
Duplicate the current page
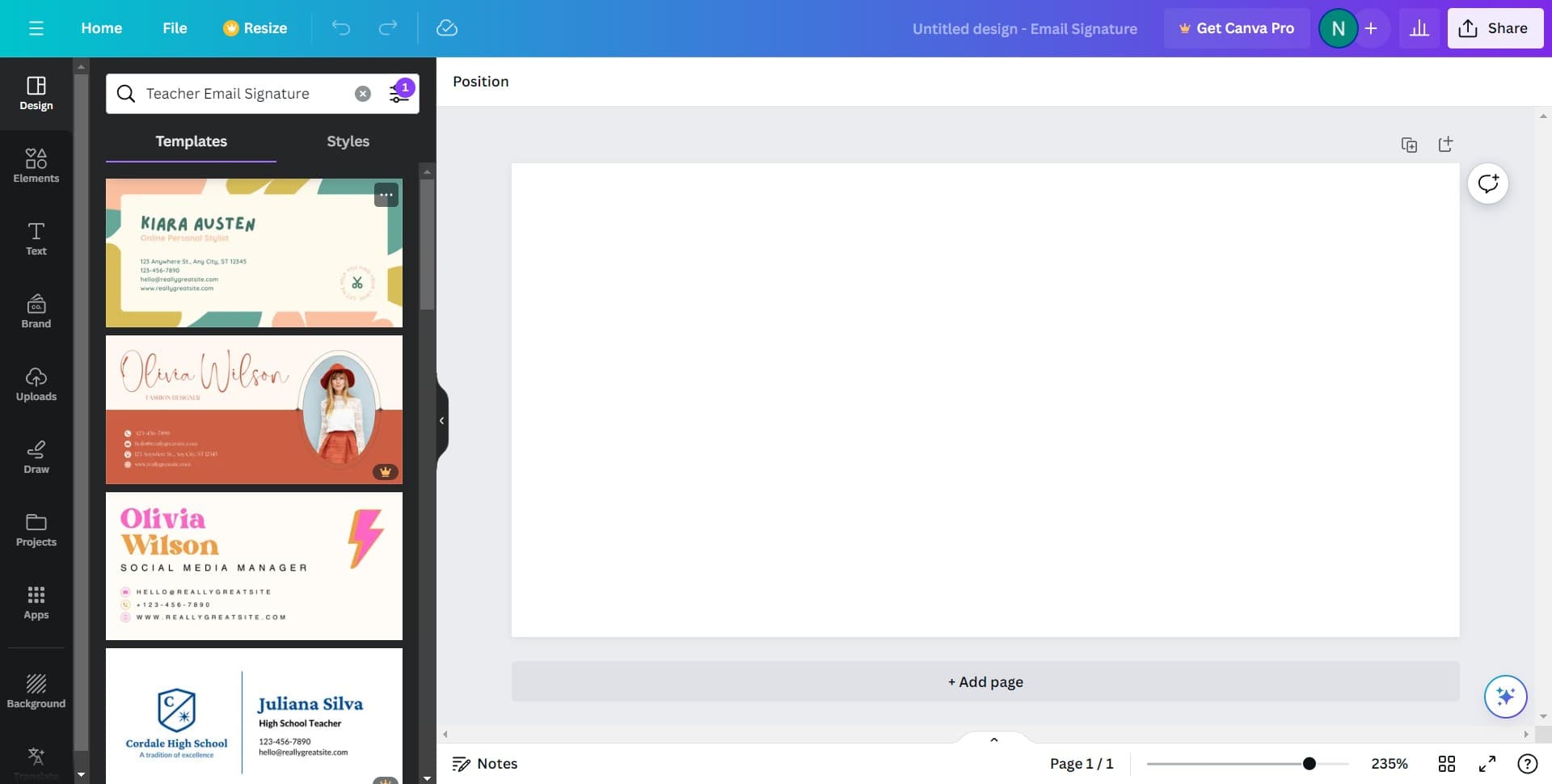pos(1409,145)
